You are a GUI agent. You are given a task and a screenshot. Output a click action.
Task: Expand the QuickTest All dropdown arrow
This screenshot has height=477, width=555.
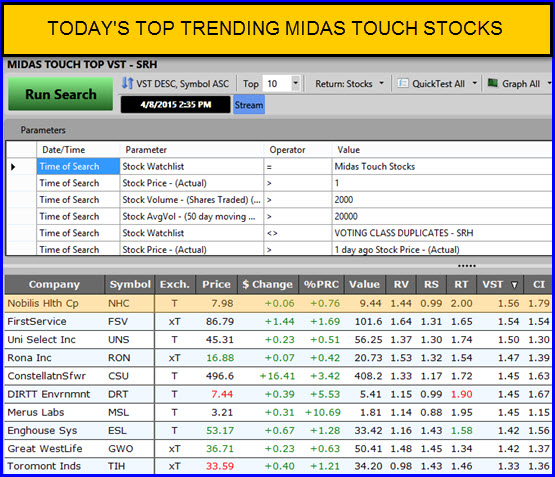475,84
